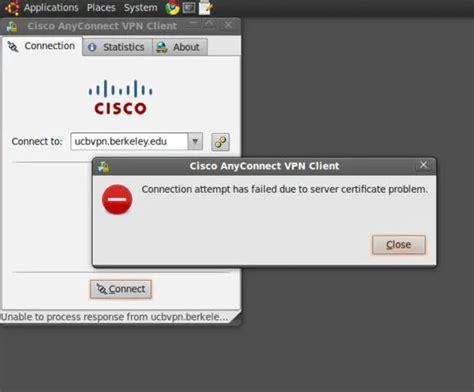This screenshot has height=392, width=474.
Task: Dismiss the error dialog via its X
Action: point(423,165)
